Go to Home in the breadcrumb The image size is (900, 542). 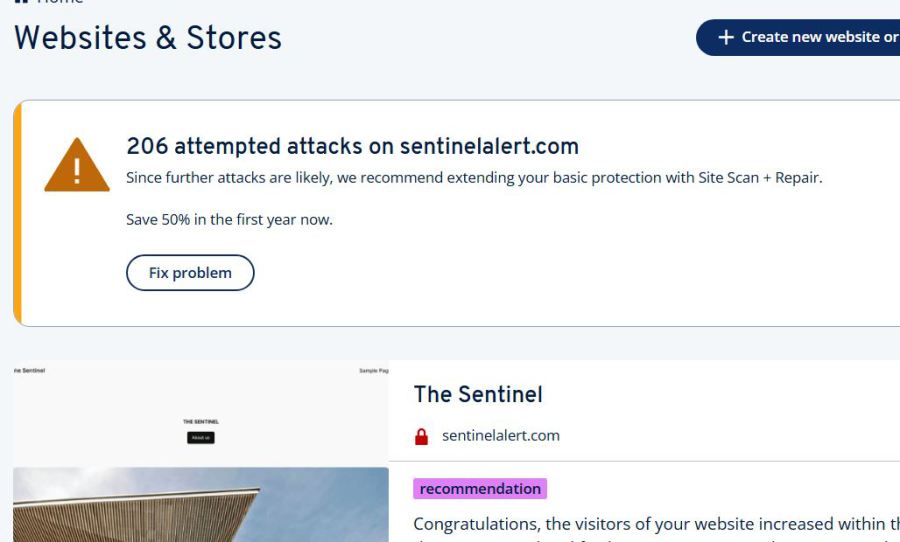click(x=60, y=2)
